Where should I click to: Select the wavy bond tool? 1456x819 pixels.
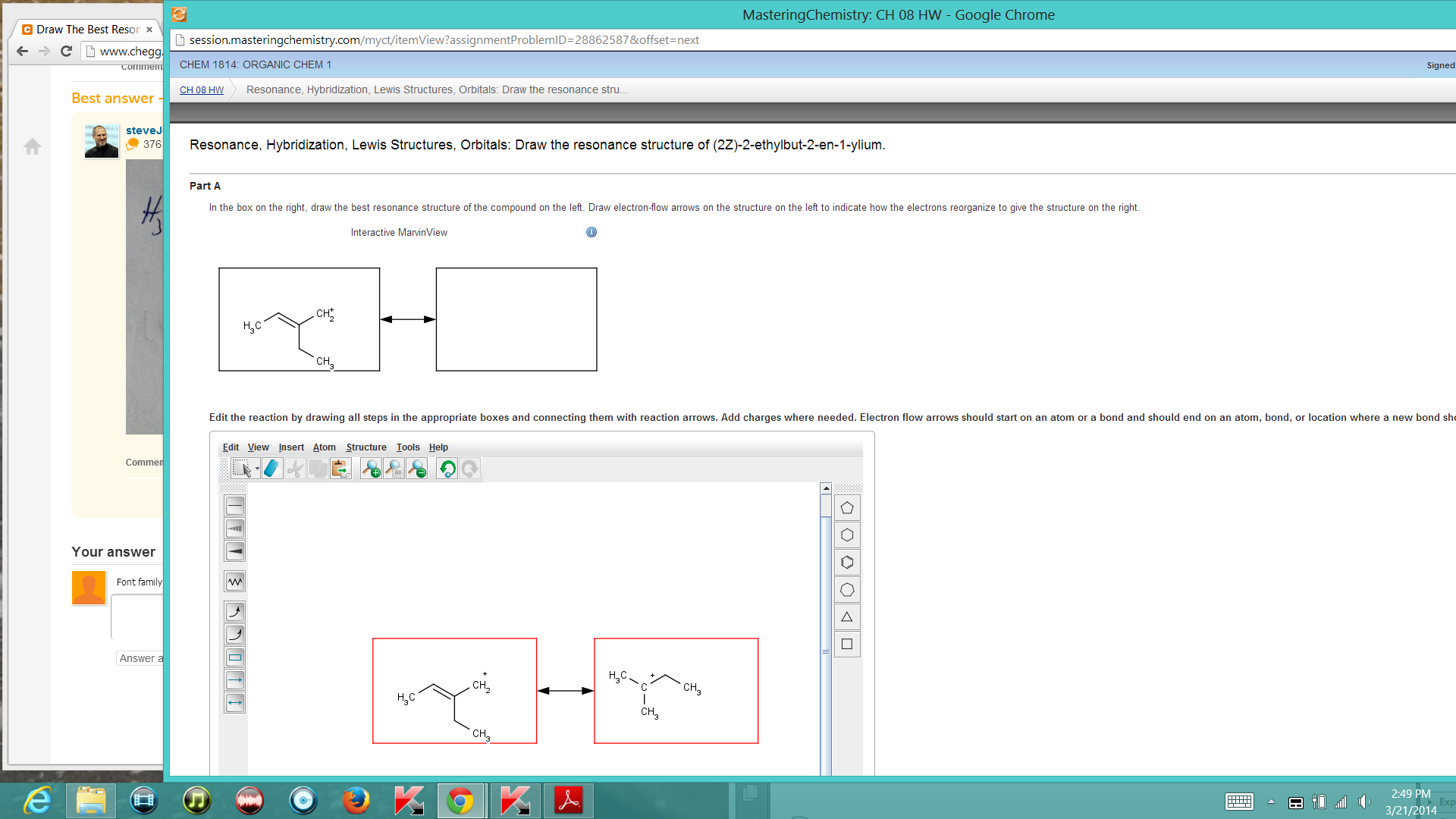234,581
